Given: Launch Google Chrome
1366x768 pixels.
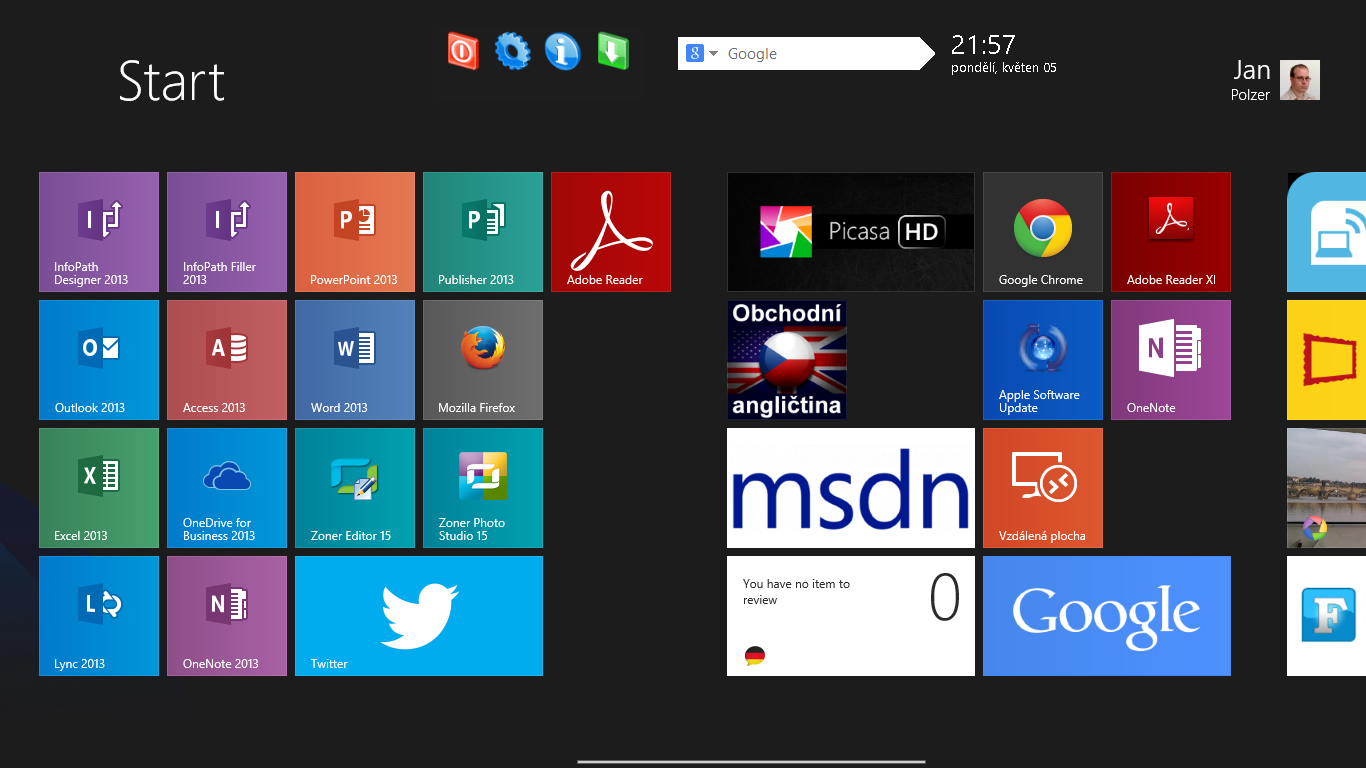Looking at the screenshot, I should click(x=1043, y=232).
